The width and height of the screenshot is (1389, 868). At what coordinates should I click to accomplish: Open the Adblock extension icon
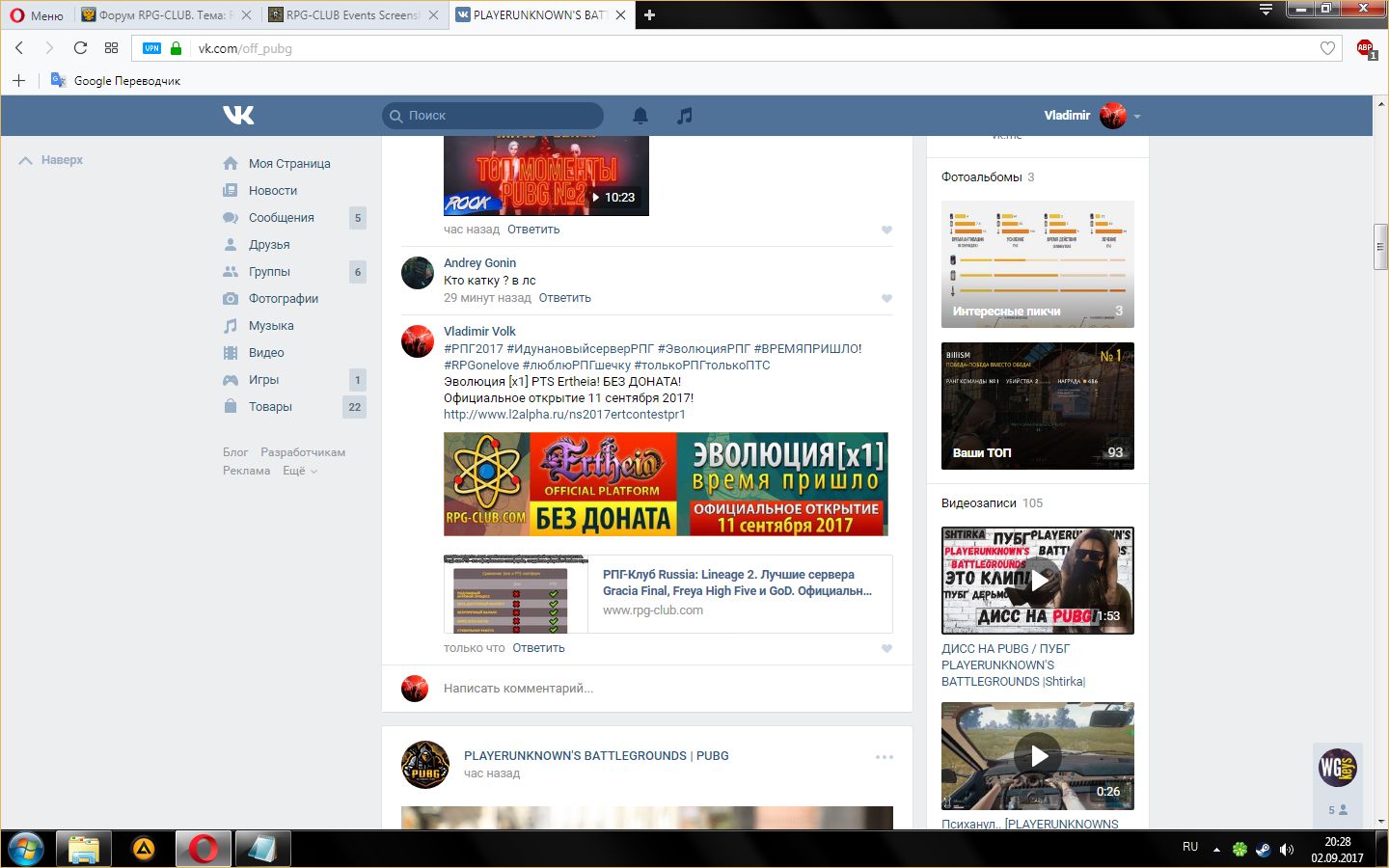[1365, 48]
